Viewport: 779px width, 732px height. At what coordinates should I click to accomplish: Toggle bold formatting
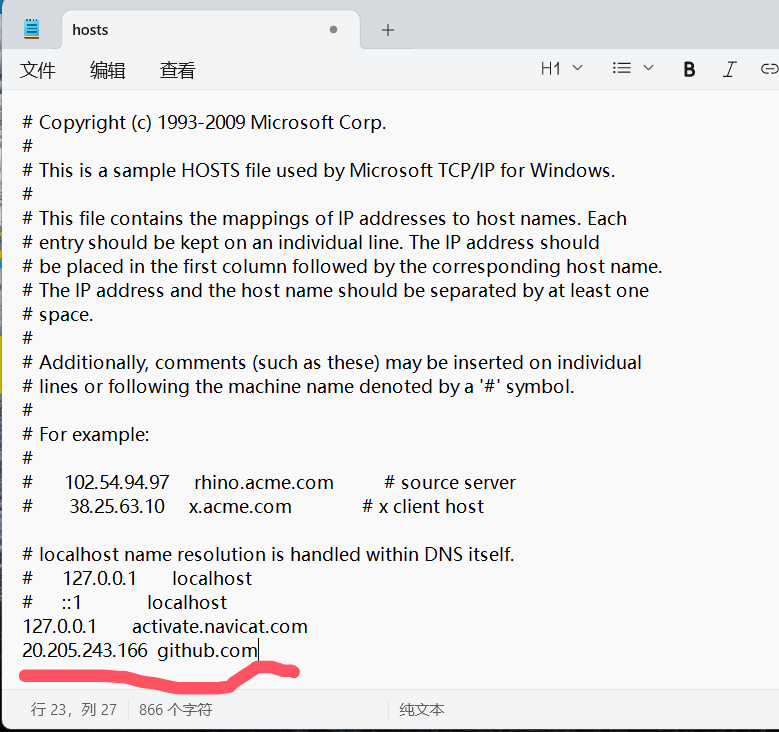(689, 69)
